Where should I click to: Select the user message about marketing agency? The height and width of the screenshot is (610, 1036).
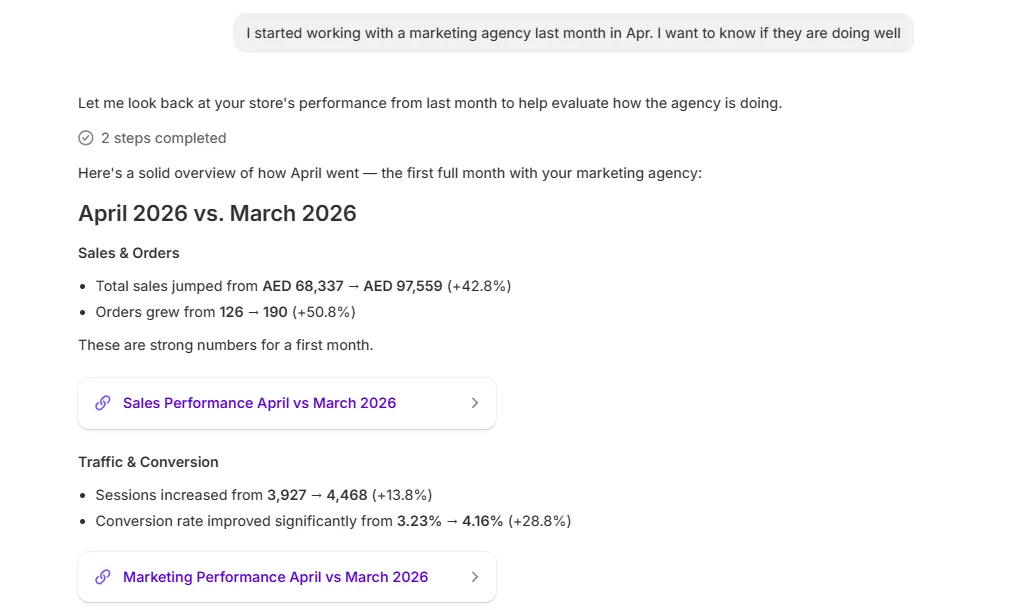click(573, 33)
